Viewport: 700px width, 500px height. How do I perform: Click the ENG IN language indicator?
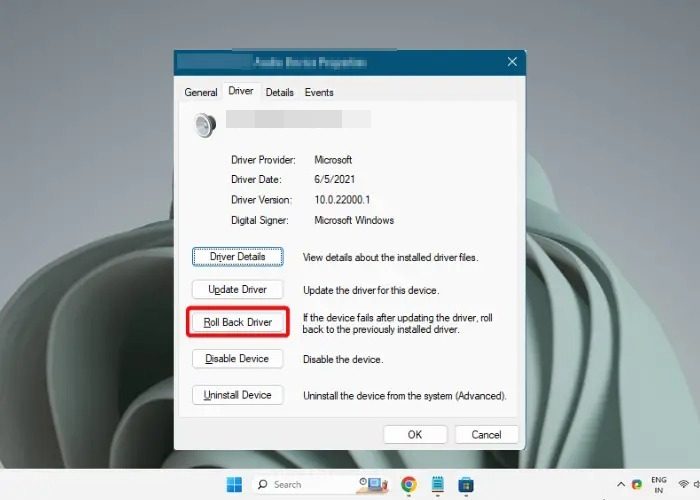tap(659, 485)
